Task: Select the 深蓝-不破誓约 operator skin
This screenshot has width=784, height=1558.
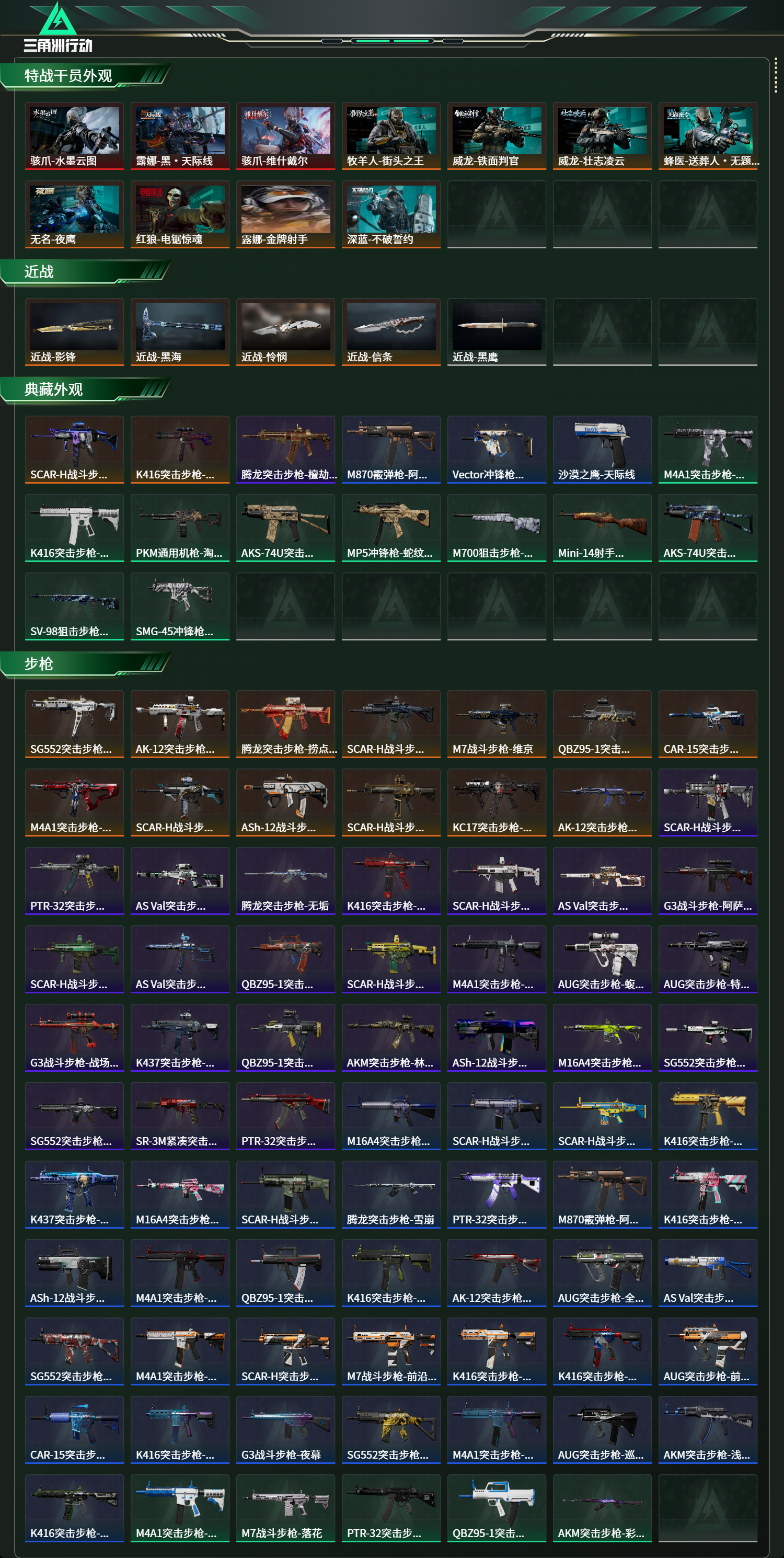Action: 391,214
